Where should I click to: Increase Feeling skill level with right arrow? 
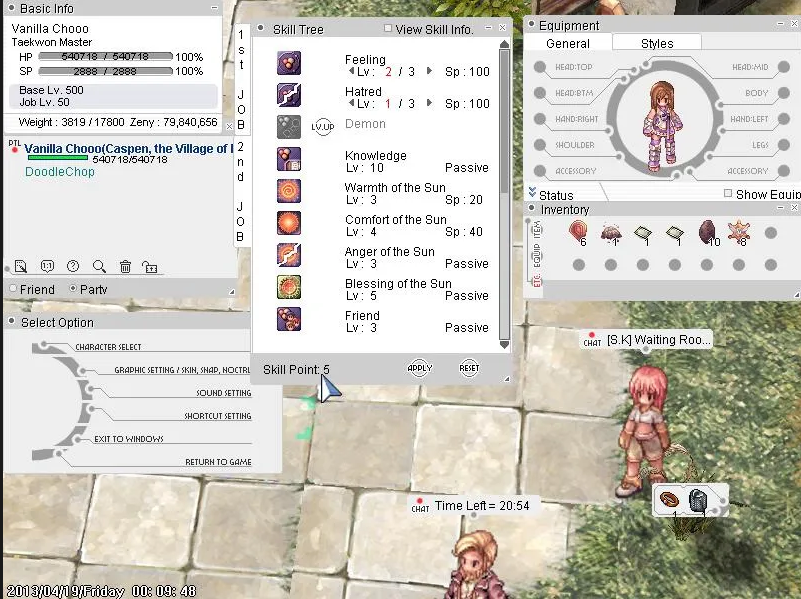click(430, 72)
